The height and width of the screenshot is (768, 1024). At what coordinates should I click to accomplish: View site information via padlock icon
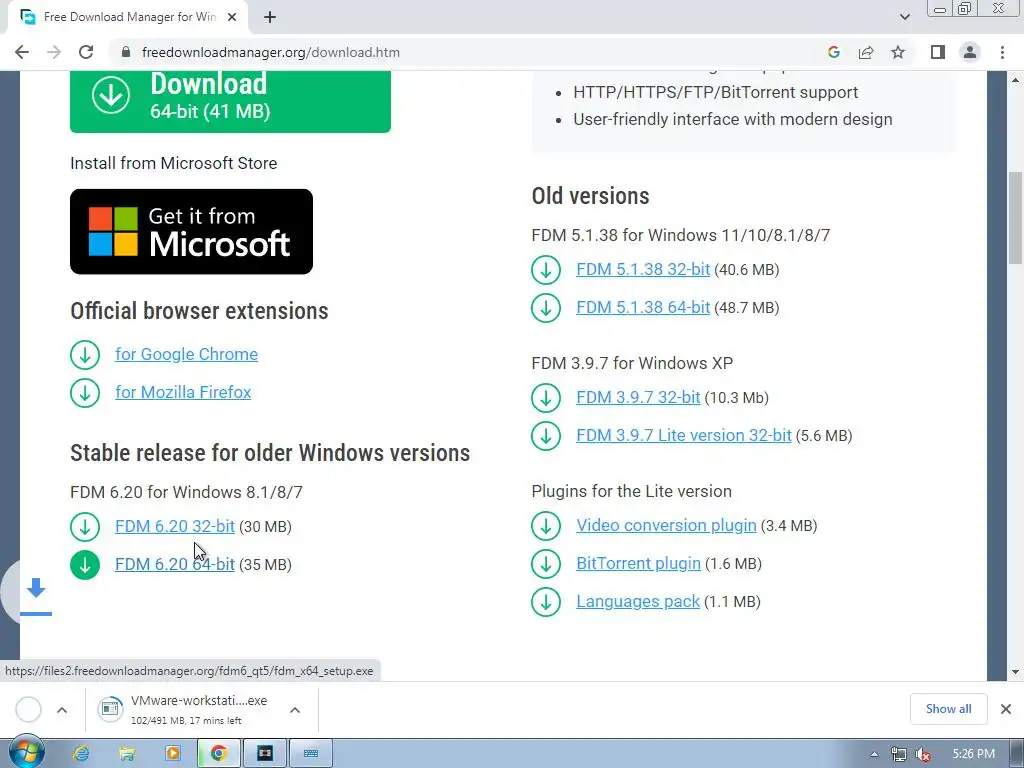pos(126,52)
